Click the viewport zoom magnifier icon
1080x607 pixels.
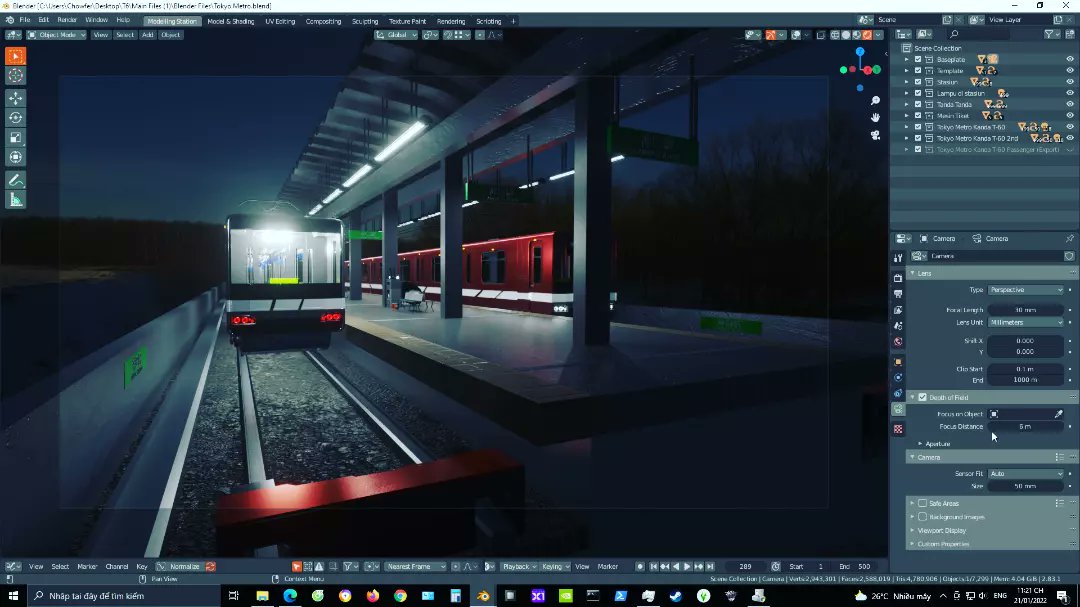(x=875, y=101)
